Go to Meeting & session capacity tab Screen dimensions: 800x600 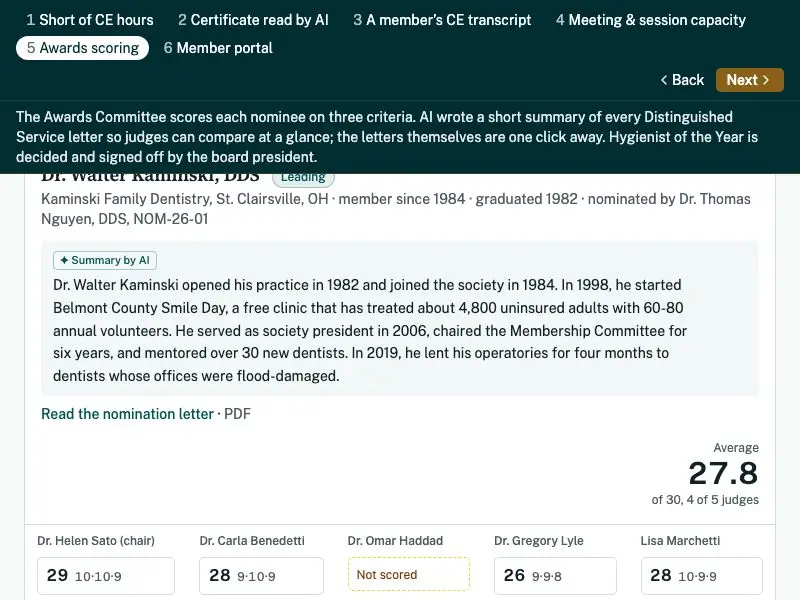(x=651, y=20)
